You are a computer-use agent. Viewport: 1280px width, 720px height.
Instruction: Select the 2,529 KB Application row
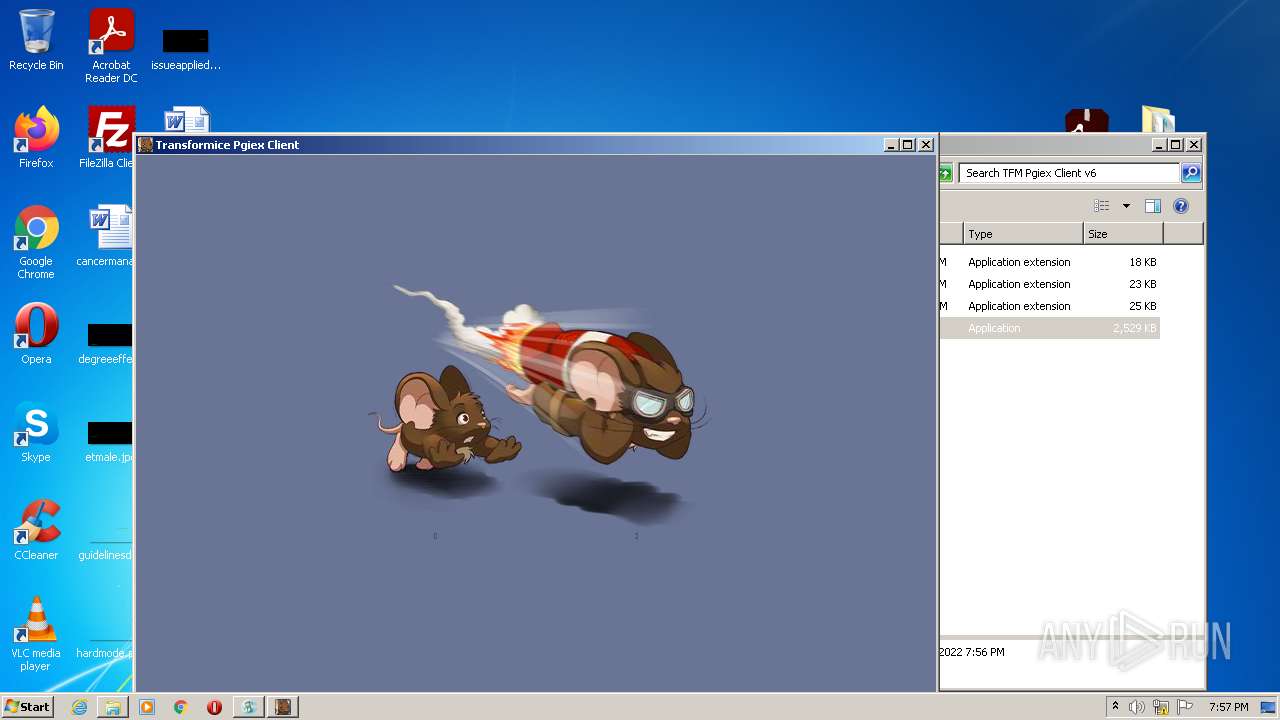[x=1050, y=328]
